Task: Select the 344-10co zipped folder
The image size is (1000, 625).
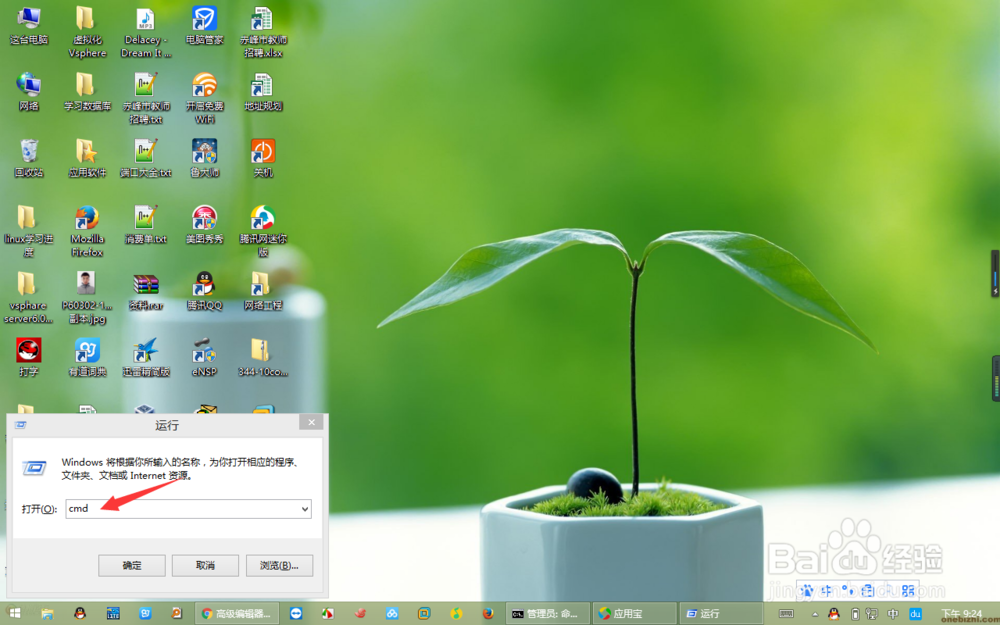Action: pos(263,358)
